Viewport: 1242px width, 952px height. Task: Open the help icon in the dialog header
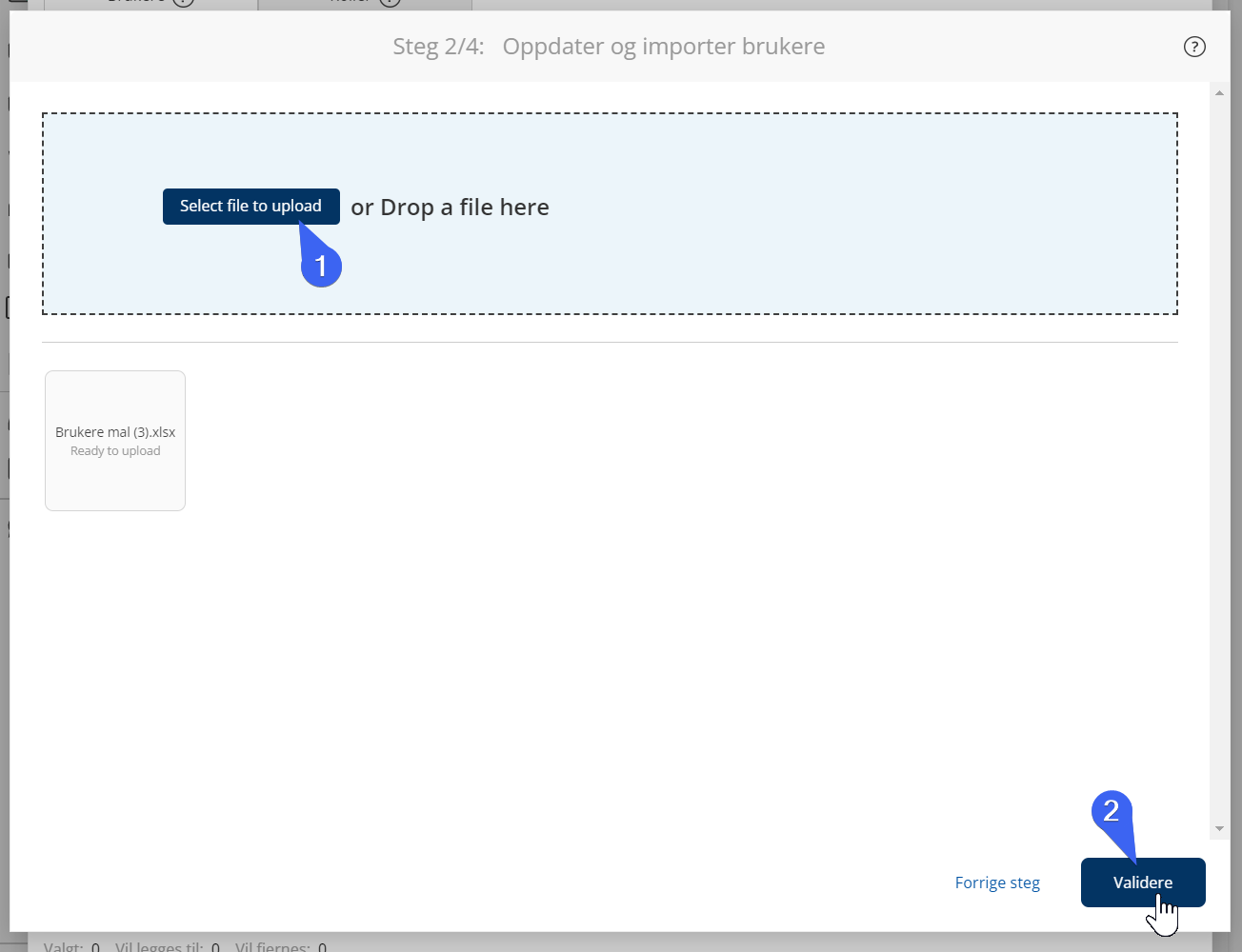point(1193,47)
